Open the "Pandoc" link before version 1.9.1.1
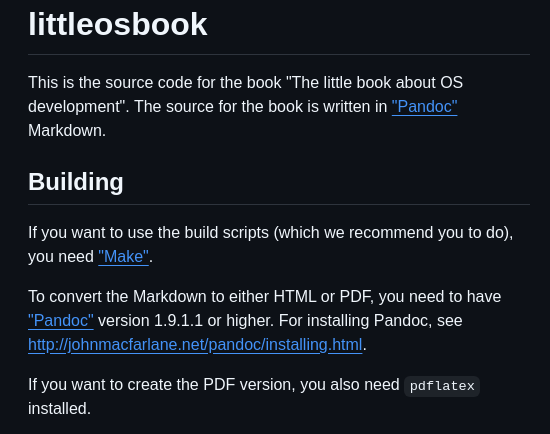The height and width of the screenshot is (434, 550). [61, 321]
